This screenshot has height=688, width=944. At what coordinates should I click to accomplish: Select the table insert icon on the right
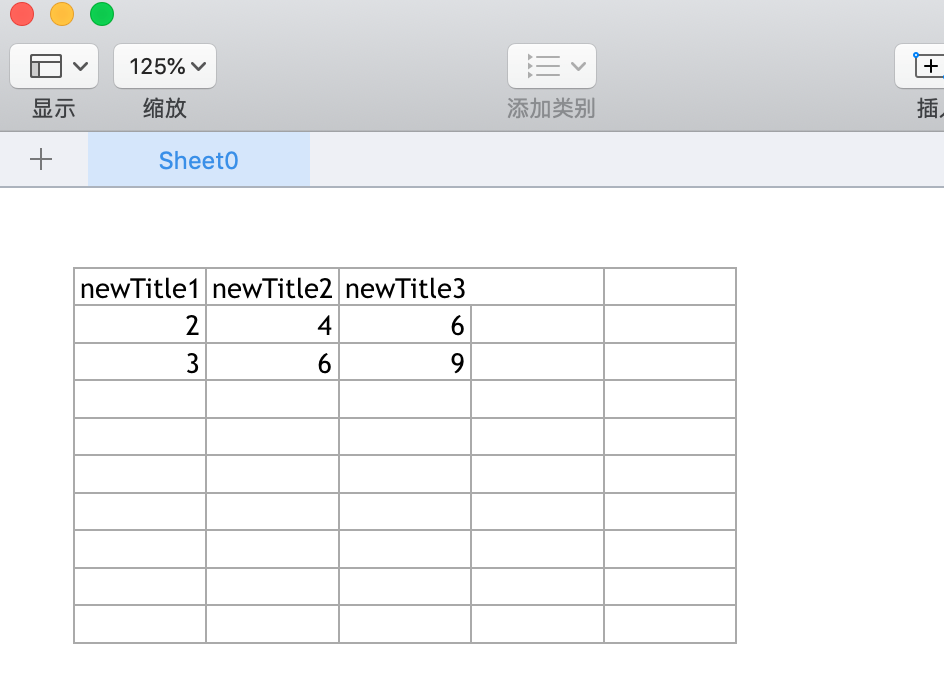point(930,65)
